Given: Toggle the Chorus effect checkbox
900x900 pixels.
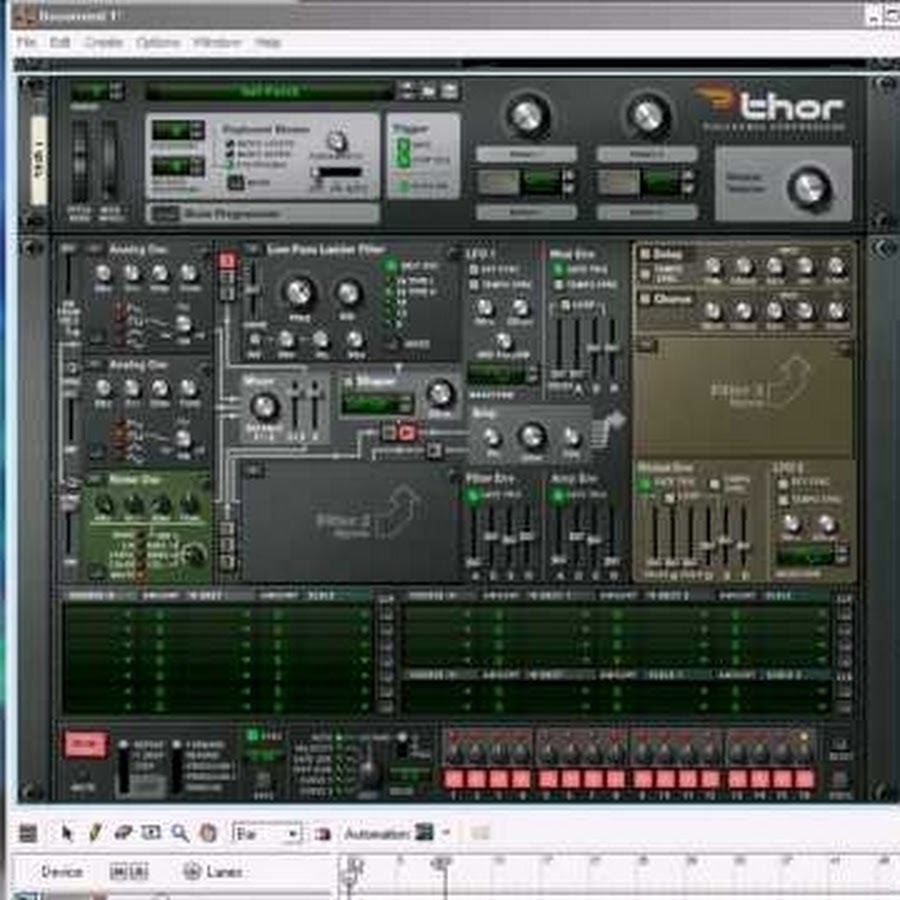Looking at the screenshot, I should (x=645, y=299).
